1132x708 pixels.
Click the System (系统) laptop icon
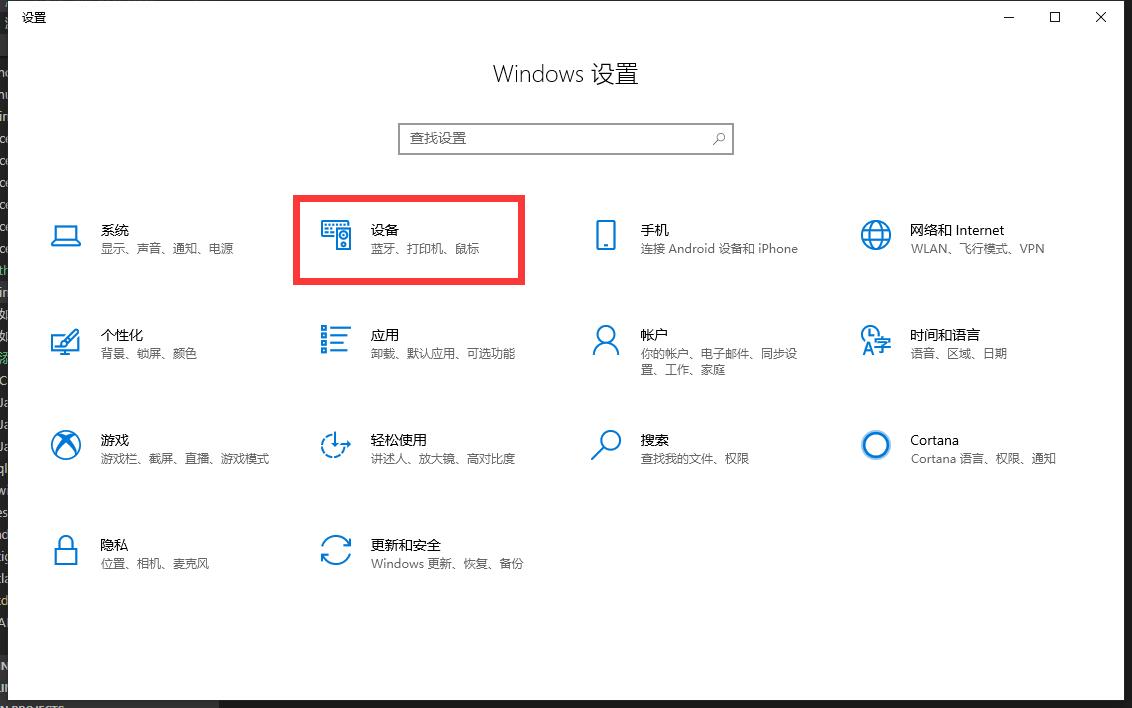coord(66,236)
